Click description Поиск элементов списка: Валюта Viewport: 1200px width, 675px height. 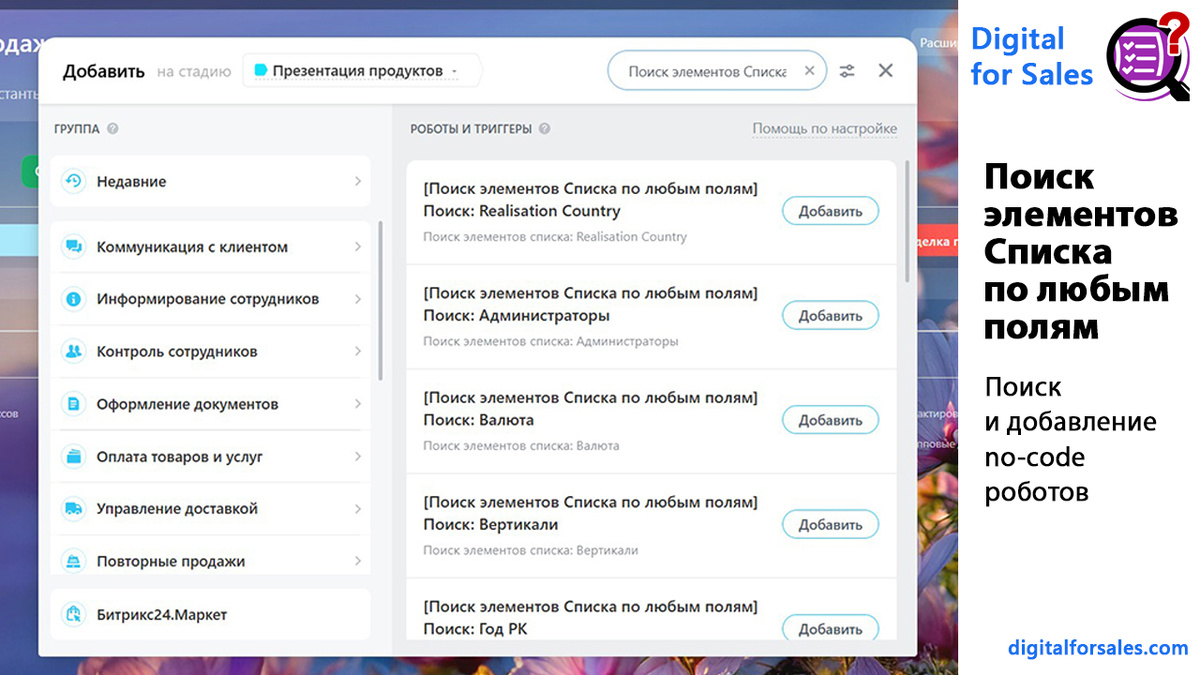point(521,445)
